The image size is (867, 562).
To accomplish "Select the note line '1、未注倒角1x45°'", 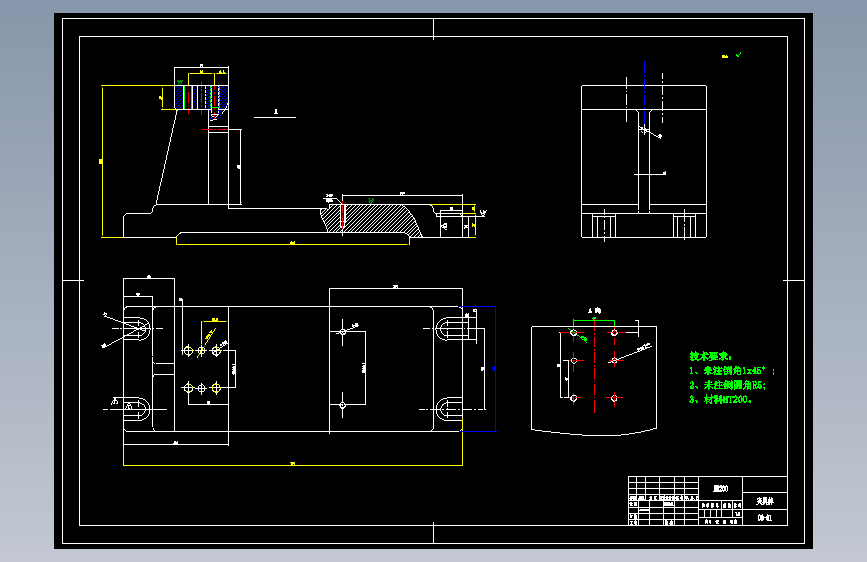I will (x=732, y=371).
